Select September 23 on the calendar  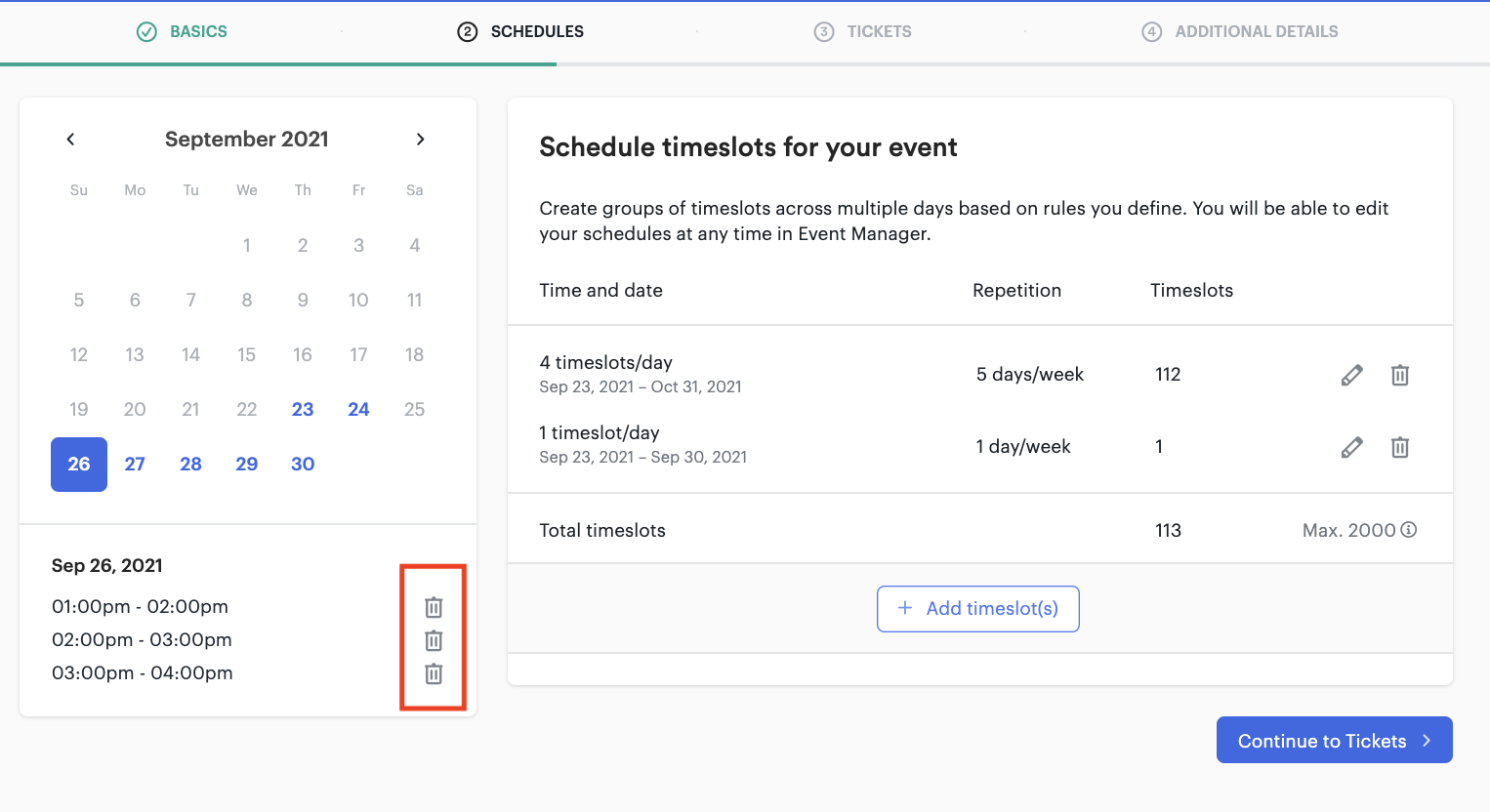click(303, 410)
